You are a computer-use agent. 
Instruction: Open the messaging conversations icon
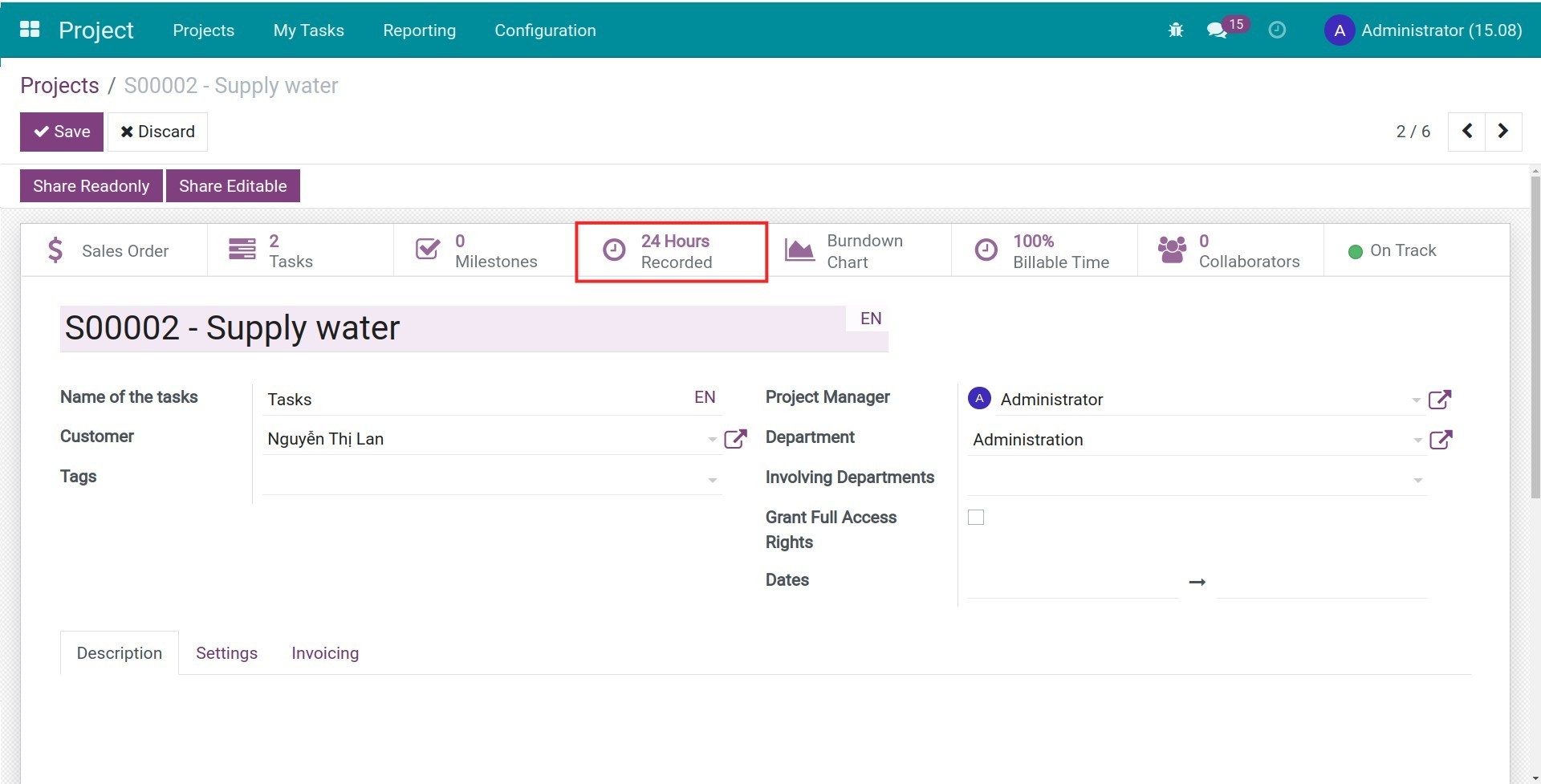1218,30
